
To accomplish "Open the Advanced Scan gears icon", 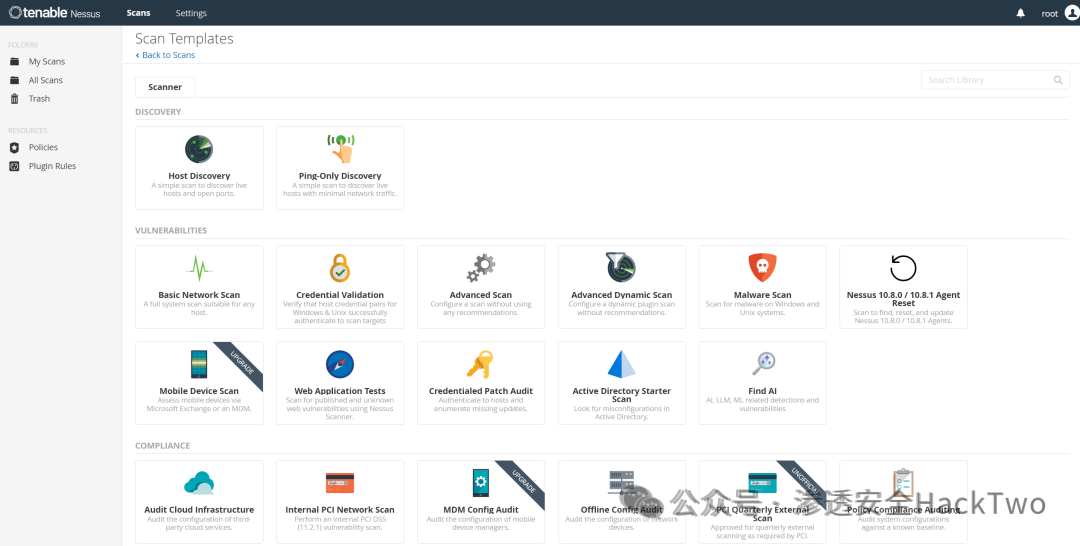I will (x=481, y=268).
